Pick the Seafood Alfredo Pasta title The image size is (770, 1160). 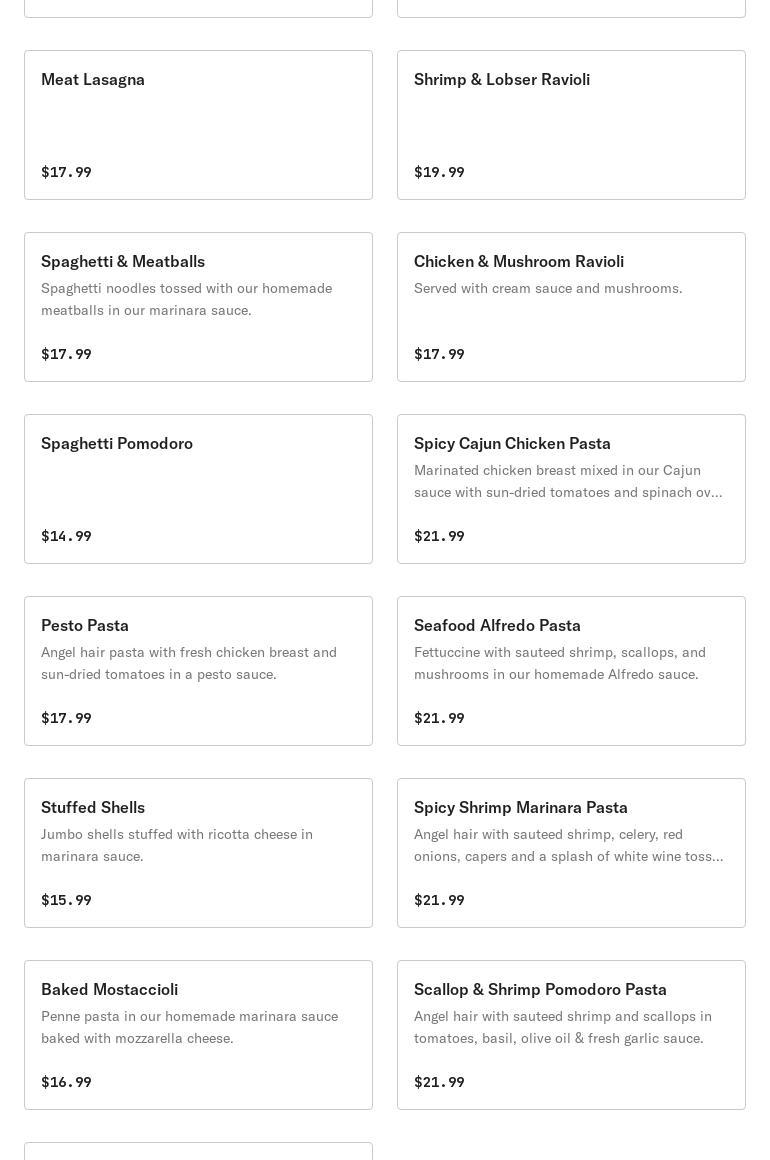pos(497,626)
